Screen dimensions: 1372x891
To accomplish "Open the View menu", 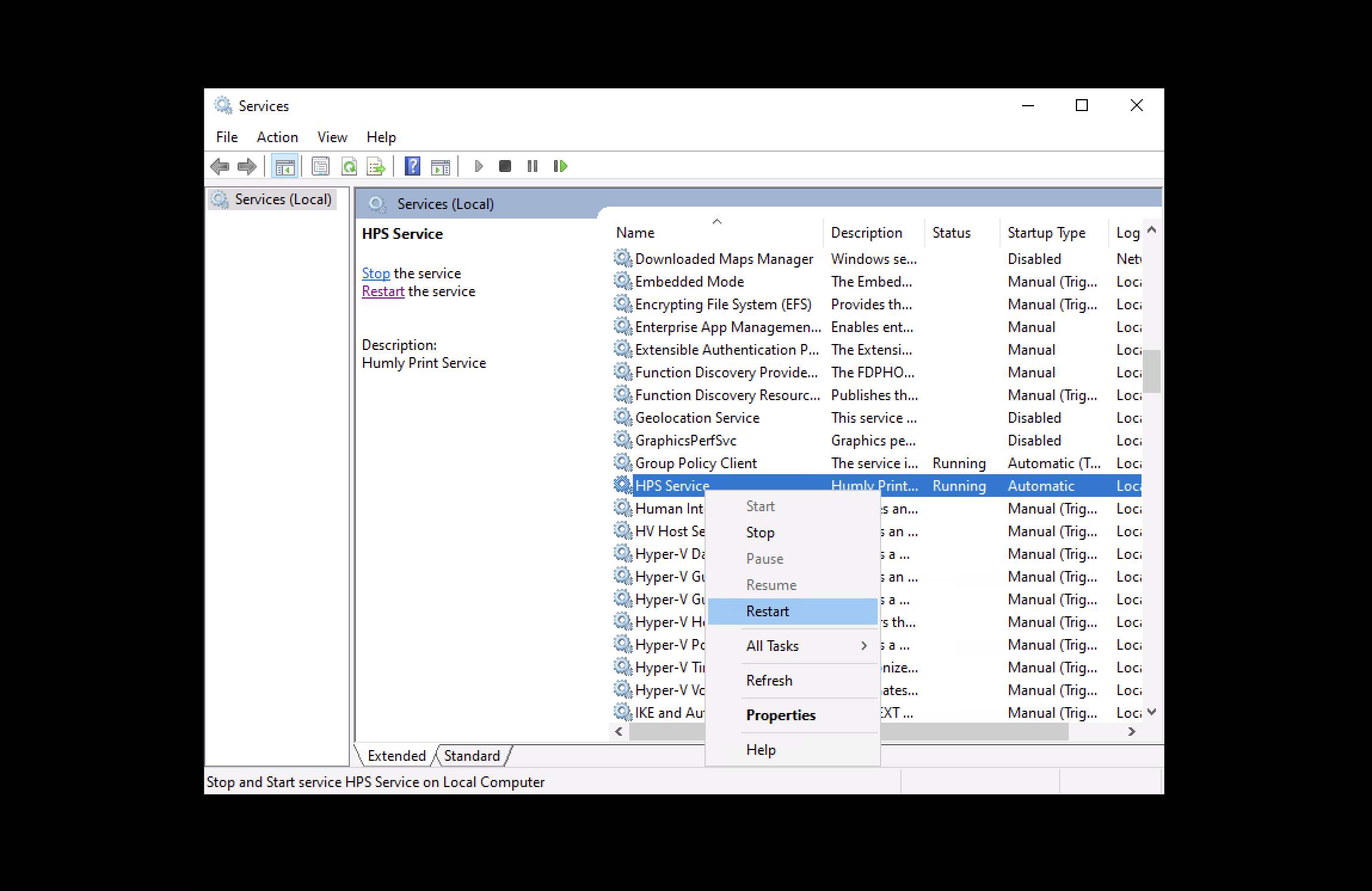I will [x=332, y=137].
